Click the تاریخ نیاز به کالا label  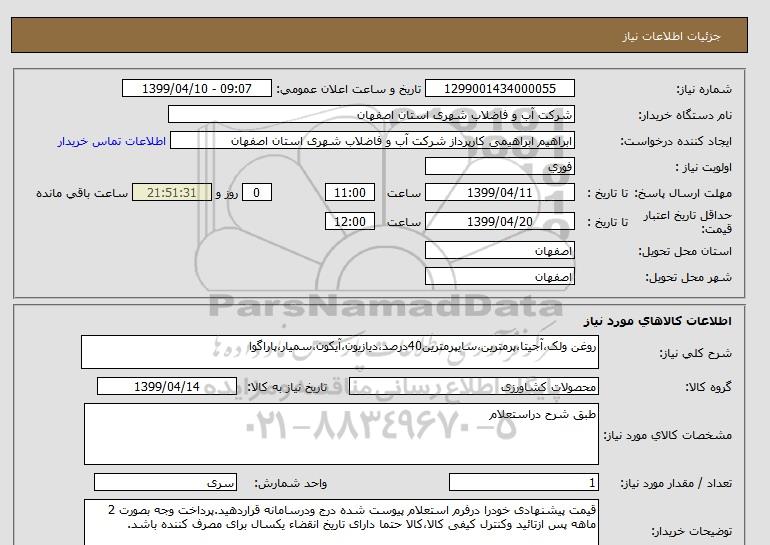[x=287, y=387]
